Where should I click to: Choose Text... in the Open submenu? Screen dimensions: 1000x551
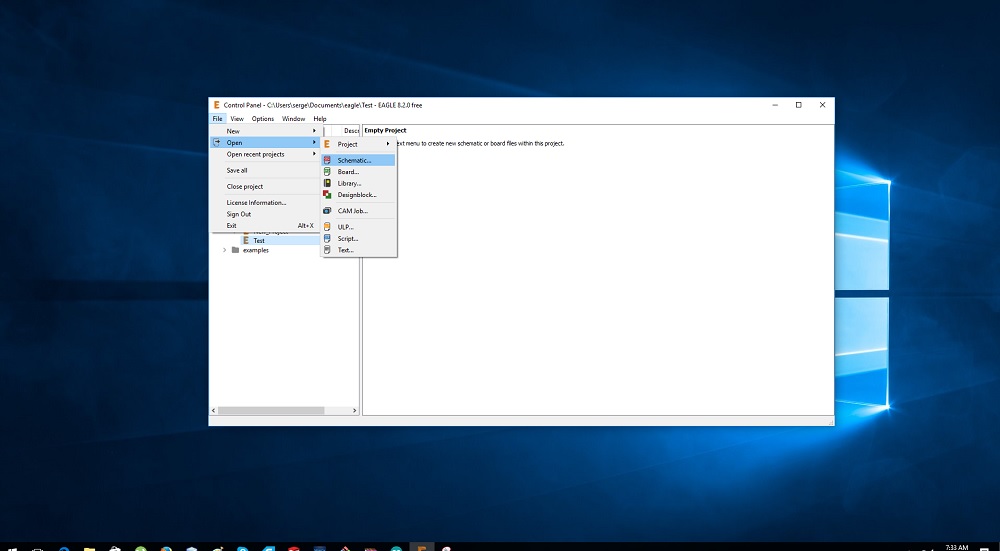(x=358, y=250)
